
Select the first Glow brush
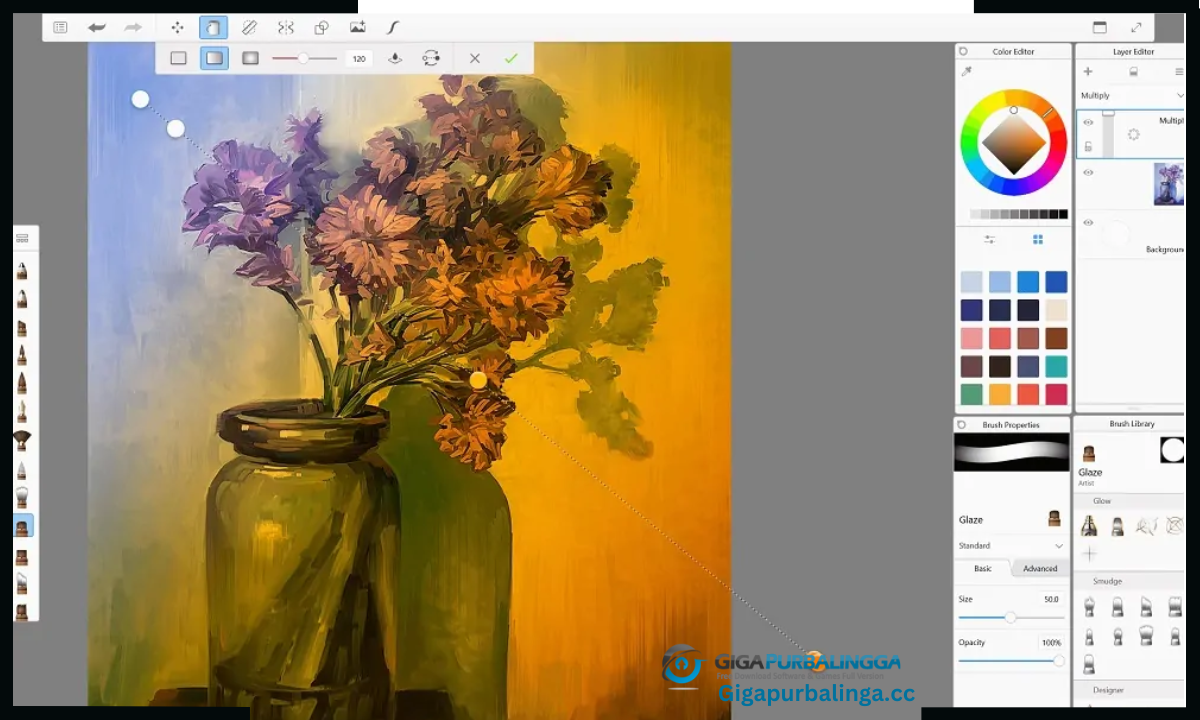pyautogui.click(x=1089, y=526)
